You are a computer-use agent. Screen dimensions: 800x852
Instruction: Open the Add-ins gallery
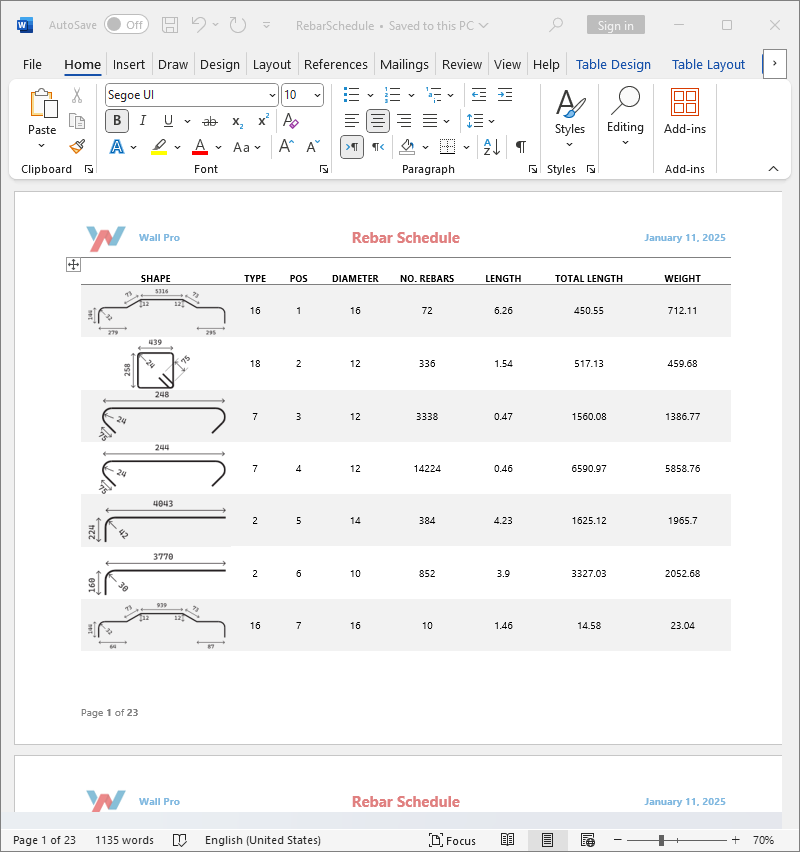click(685, 111)
